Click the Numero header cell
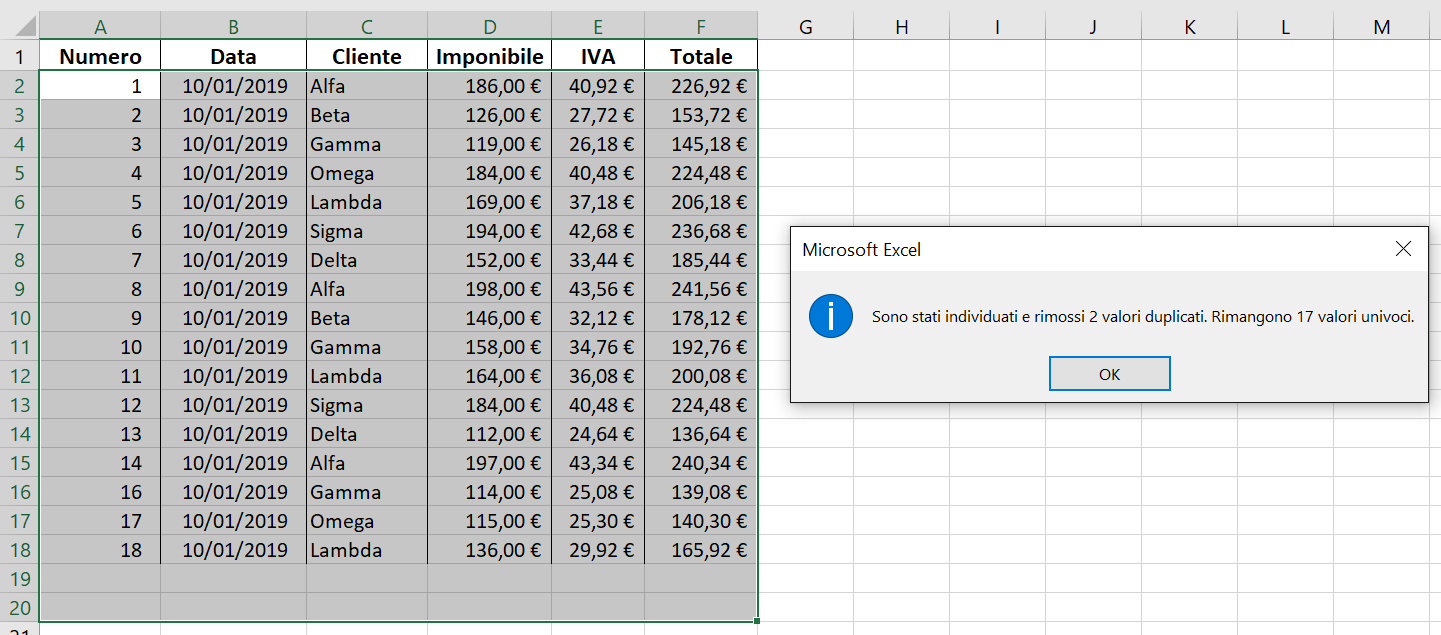Viewport: 1441px width, 635px height. pyautogui.click(x=100, y=56)
